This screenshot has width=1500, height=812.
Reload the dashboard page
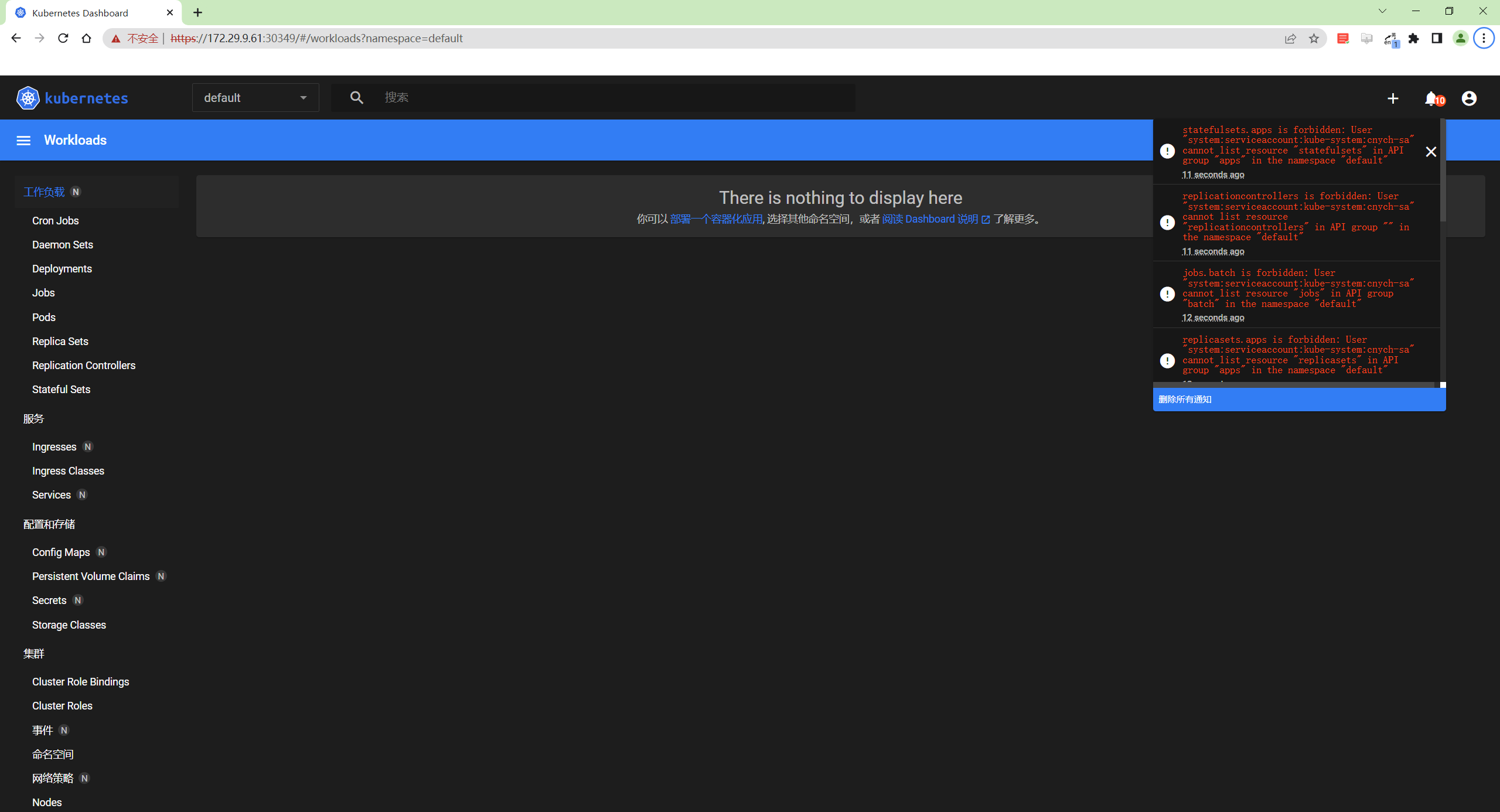63,38
